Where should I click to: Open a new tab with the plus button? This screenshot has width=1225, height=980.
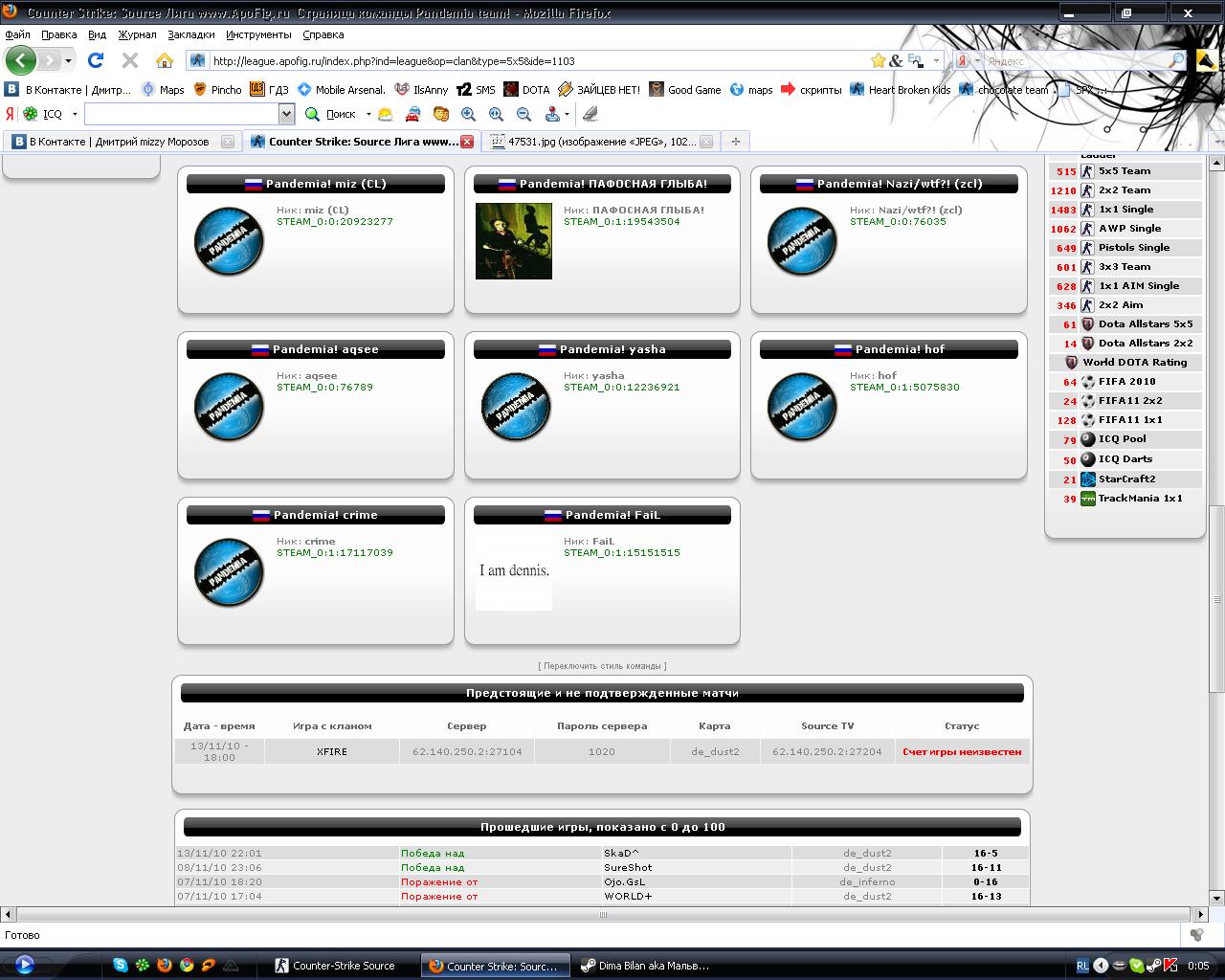tap(735, 142)
